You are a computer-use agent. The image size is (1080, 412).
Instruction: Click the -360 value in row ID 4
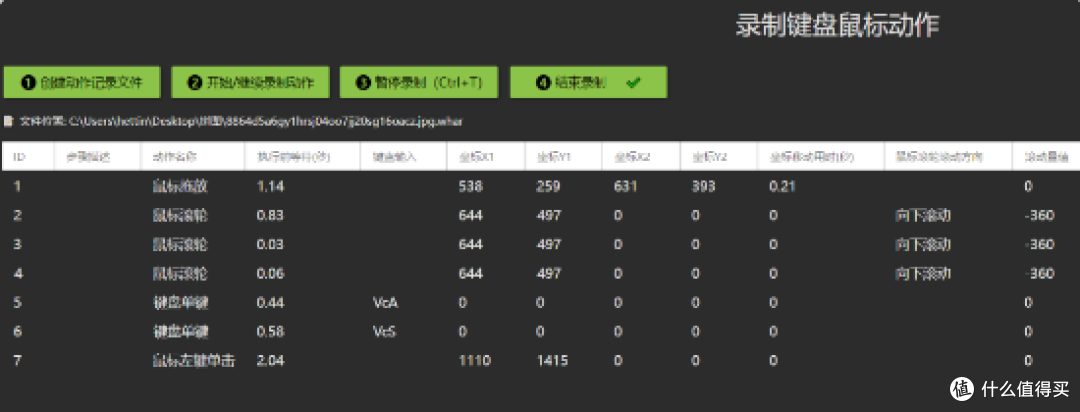pos(1039,274)
